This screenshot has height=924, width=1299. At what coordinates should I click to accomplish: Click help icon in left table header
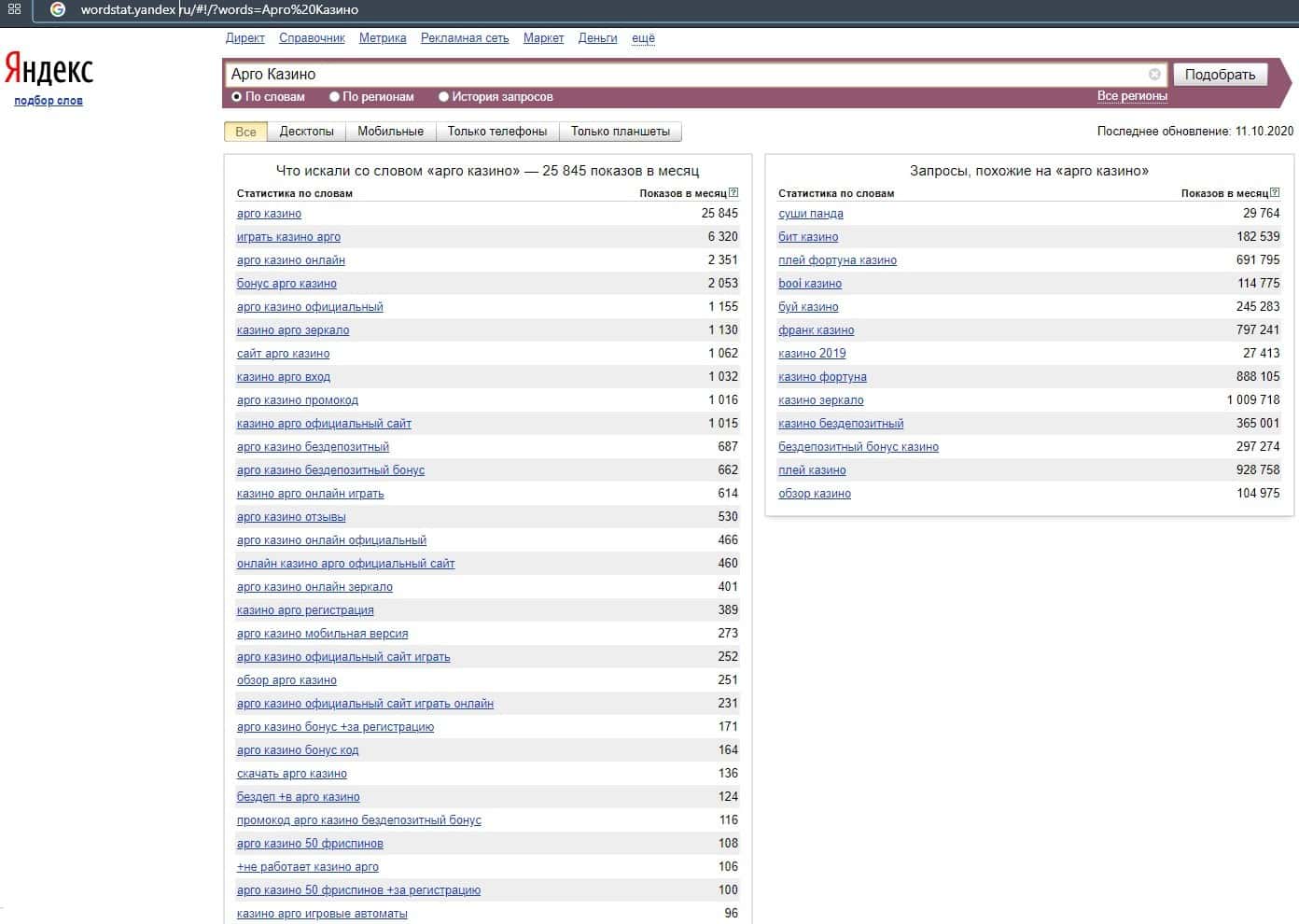coord(733,193)
